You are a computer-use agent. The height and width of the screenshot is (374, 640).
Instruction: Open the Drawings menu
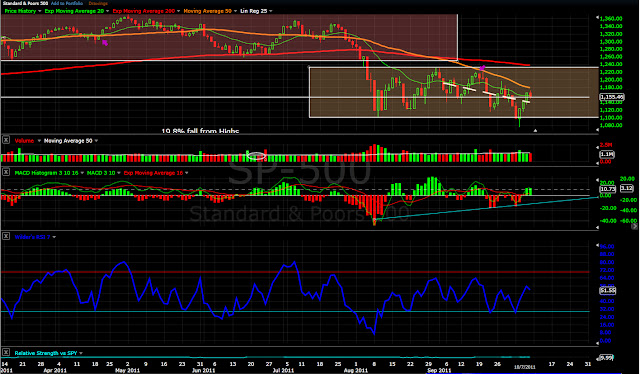98,3
